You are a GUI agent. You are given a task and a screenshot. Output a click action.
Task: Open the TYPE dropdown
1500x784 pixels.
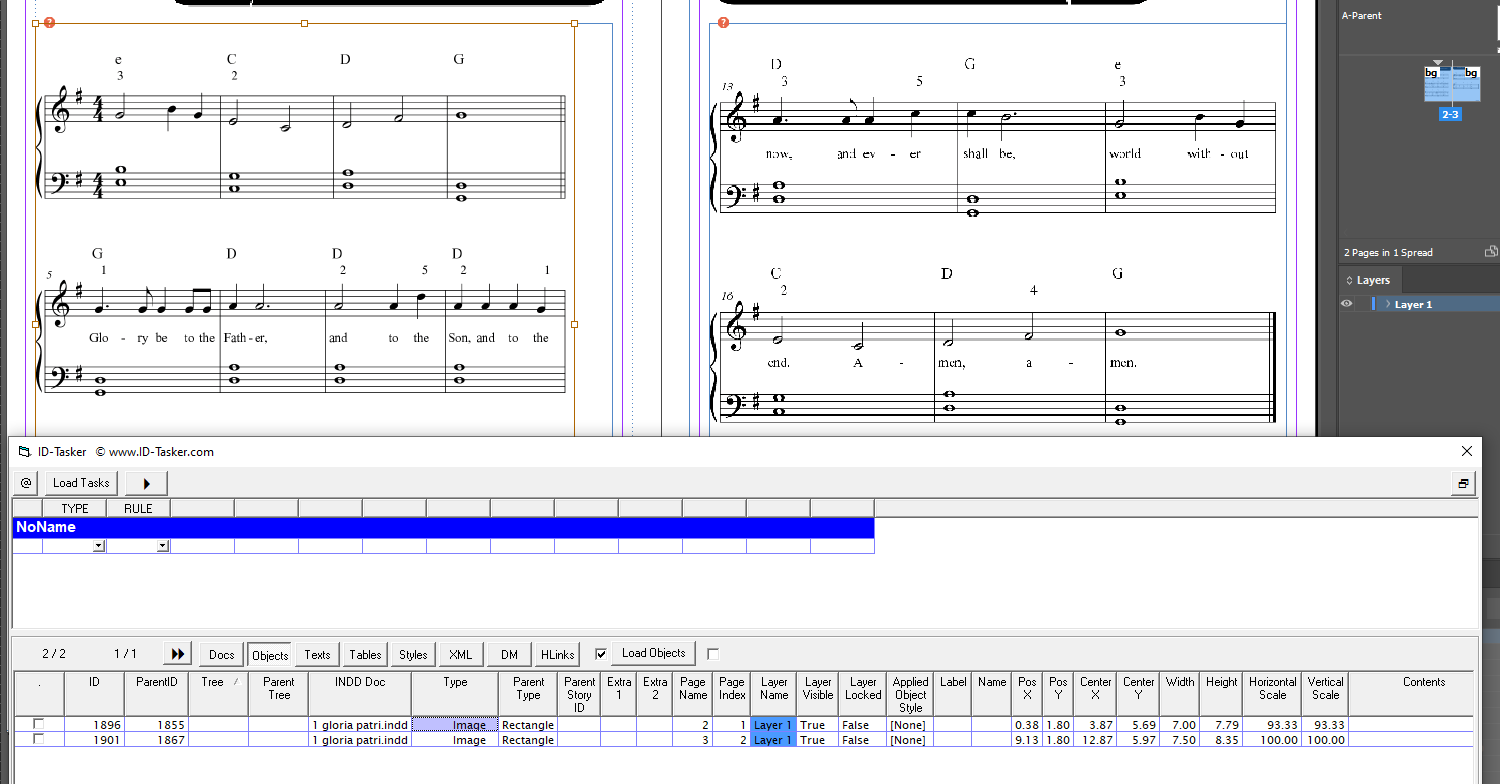pyautogui.click(x=98, y=545)
